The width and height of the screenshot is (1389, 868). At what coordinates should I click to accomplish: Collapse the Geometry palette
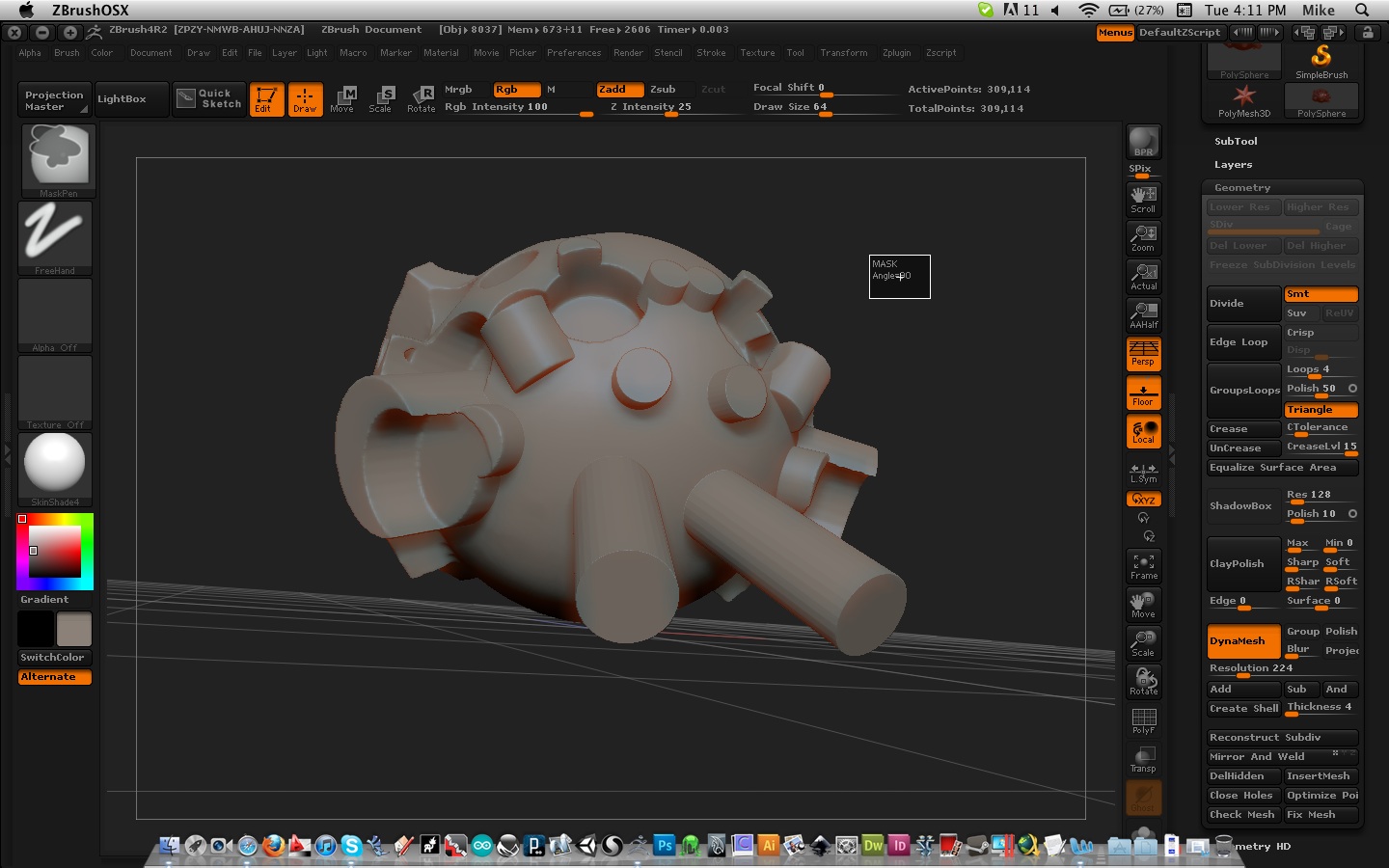[1240, 187]
